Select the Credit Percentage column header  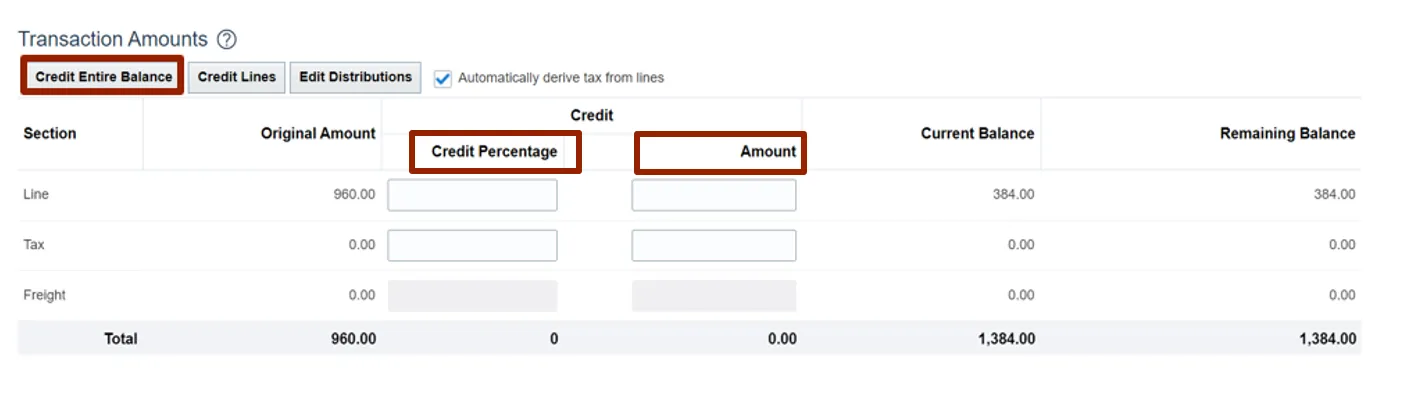click(x=494, y=152)
